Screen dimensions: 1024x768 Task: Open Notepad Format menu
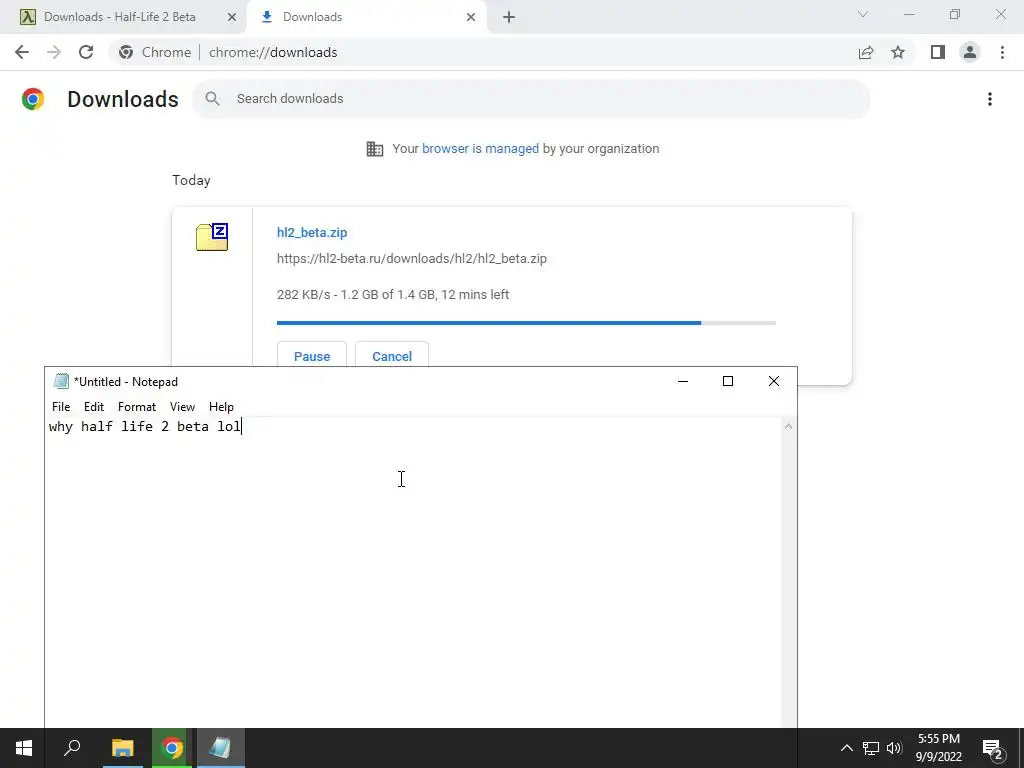pos(136,407)
